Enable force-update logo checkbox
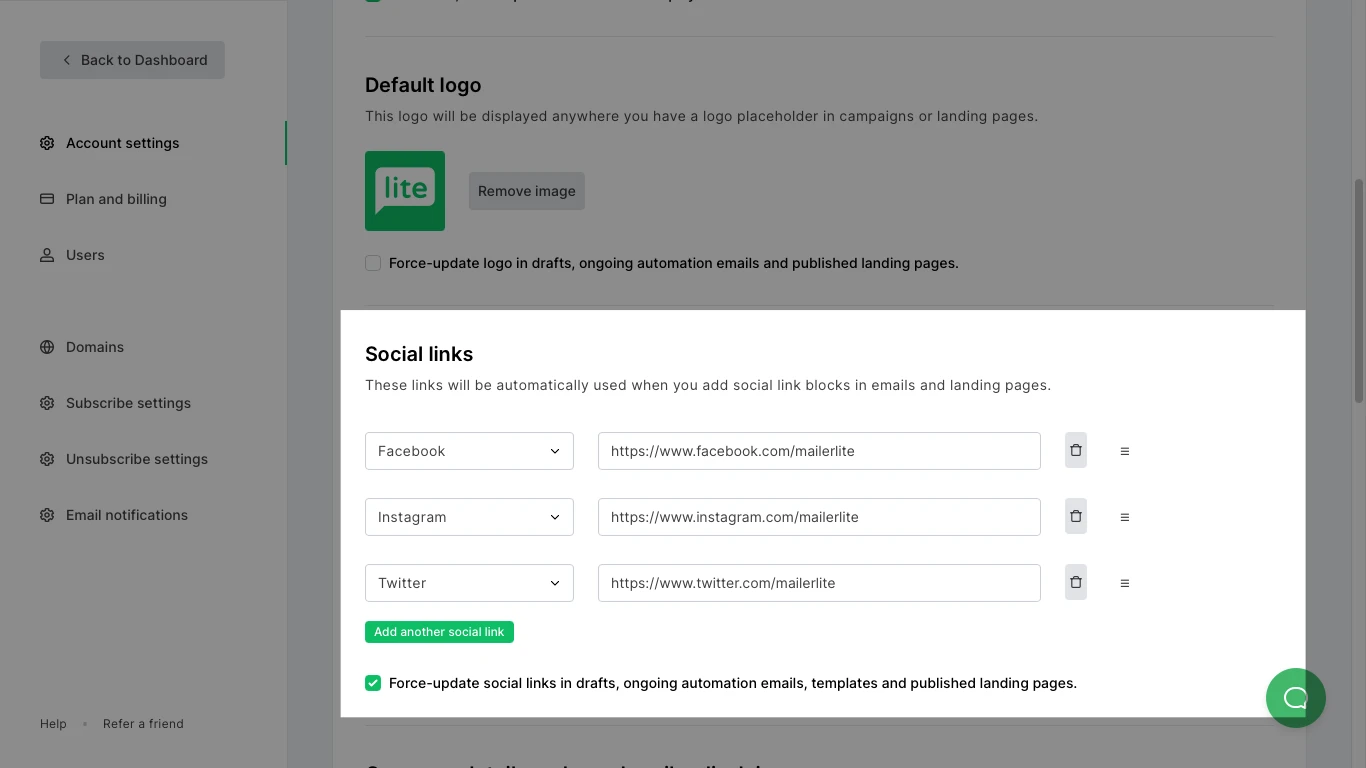 pyautogui.click(x=373, y=263)
